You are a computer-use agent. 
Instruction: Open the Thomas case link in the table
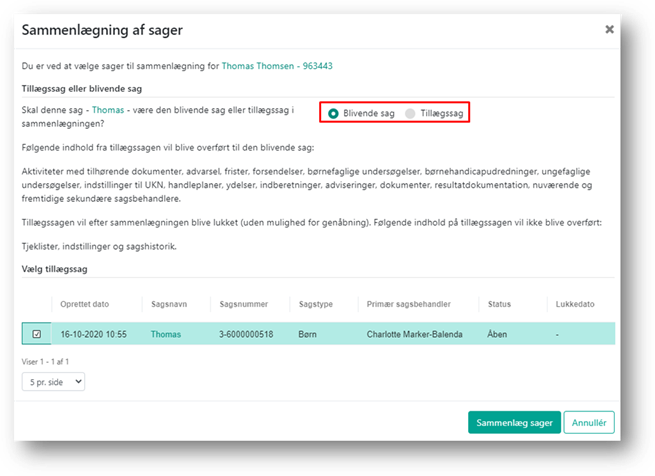166,334
